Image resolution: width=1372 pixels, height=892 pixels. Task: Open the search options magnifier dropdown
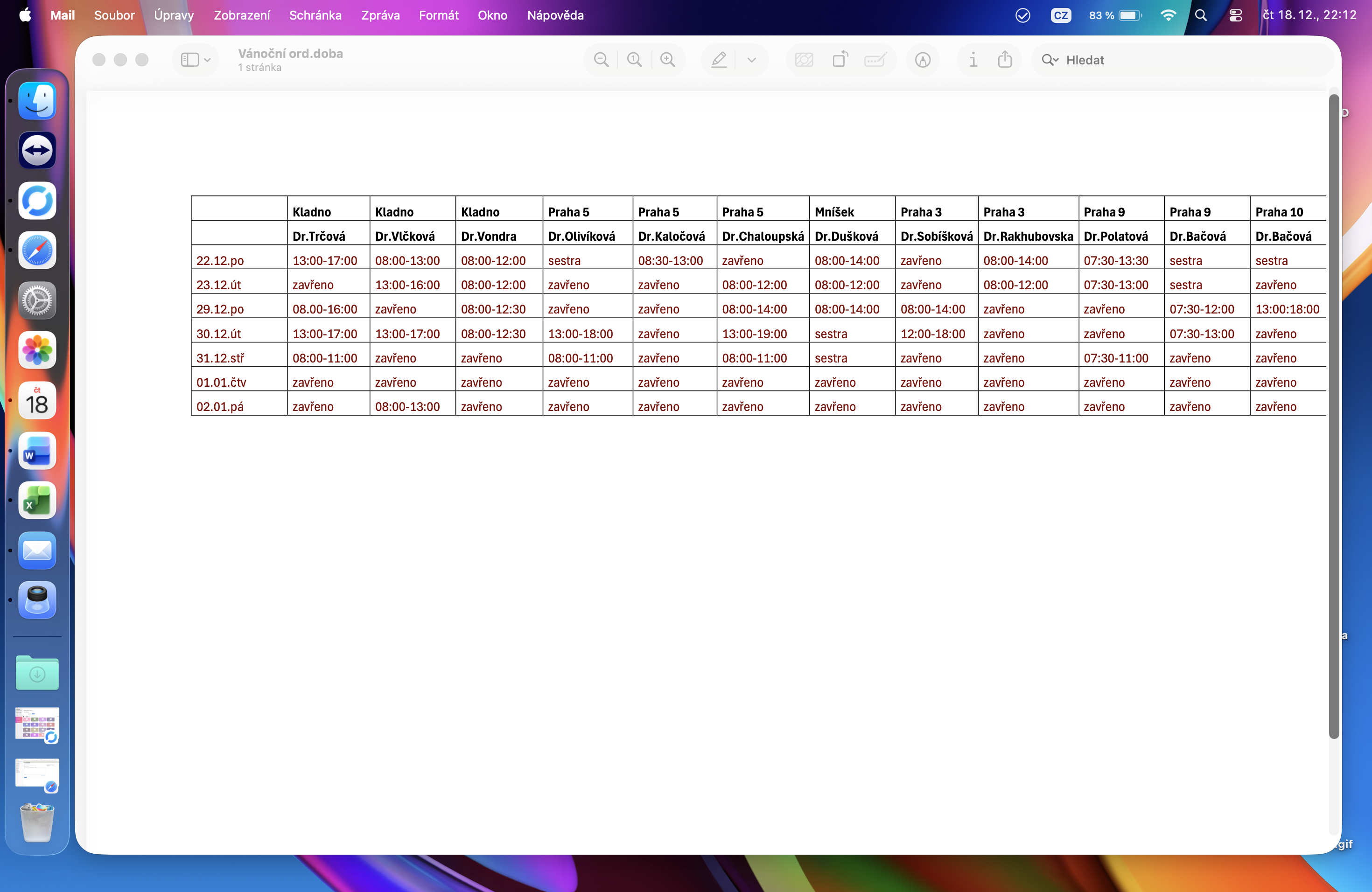coord(1050,60)
